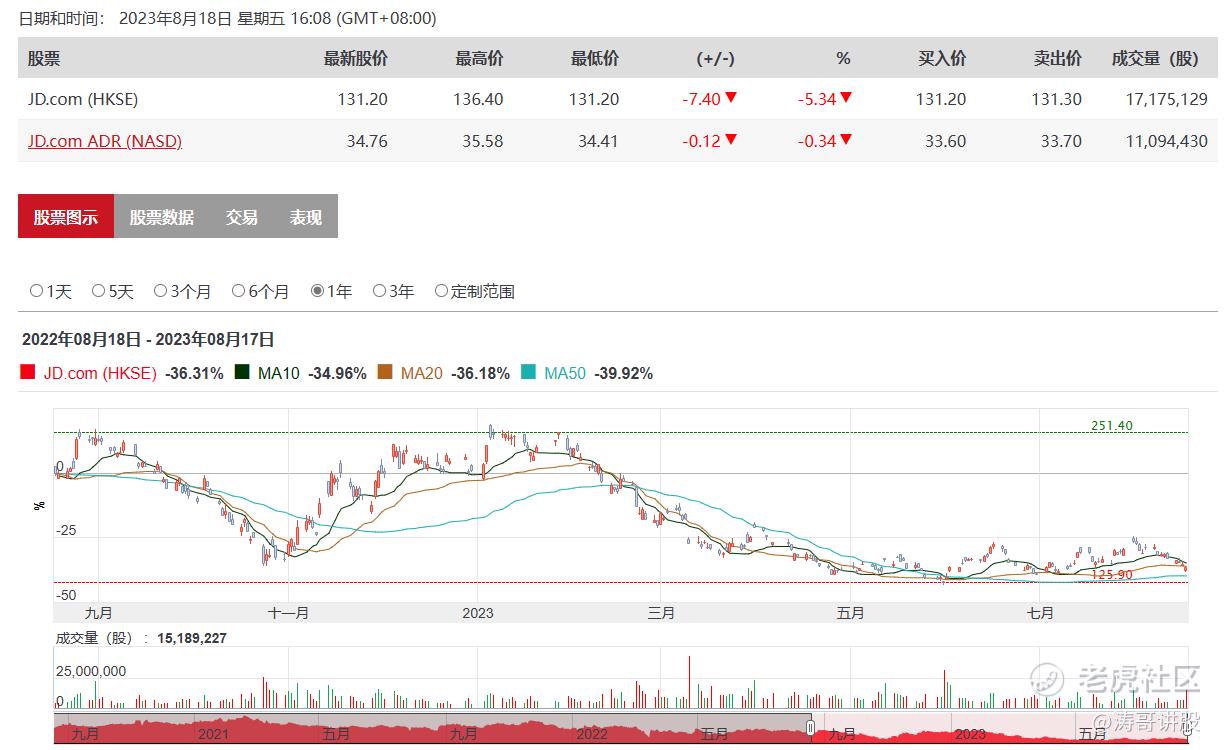Select the 定制范围 radio button
This screenshot has width=1224, height=750.
pos(441,291)
